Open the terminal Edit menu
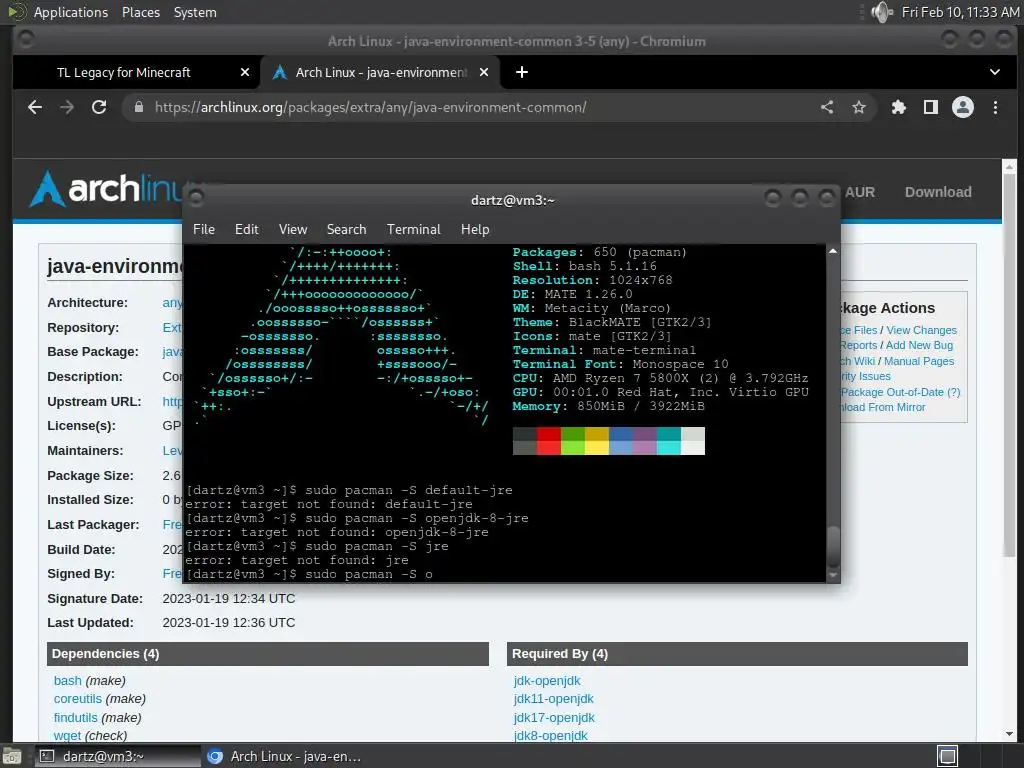Screen dimensions: 1024x768 click(247, 229)
